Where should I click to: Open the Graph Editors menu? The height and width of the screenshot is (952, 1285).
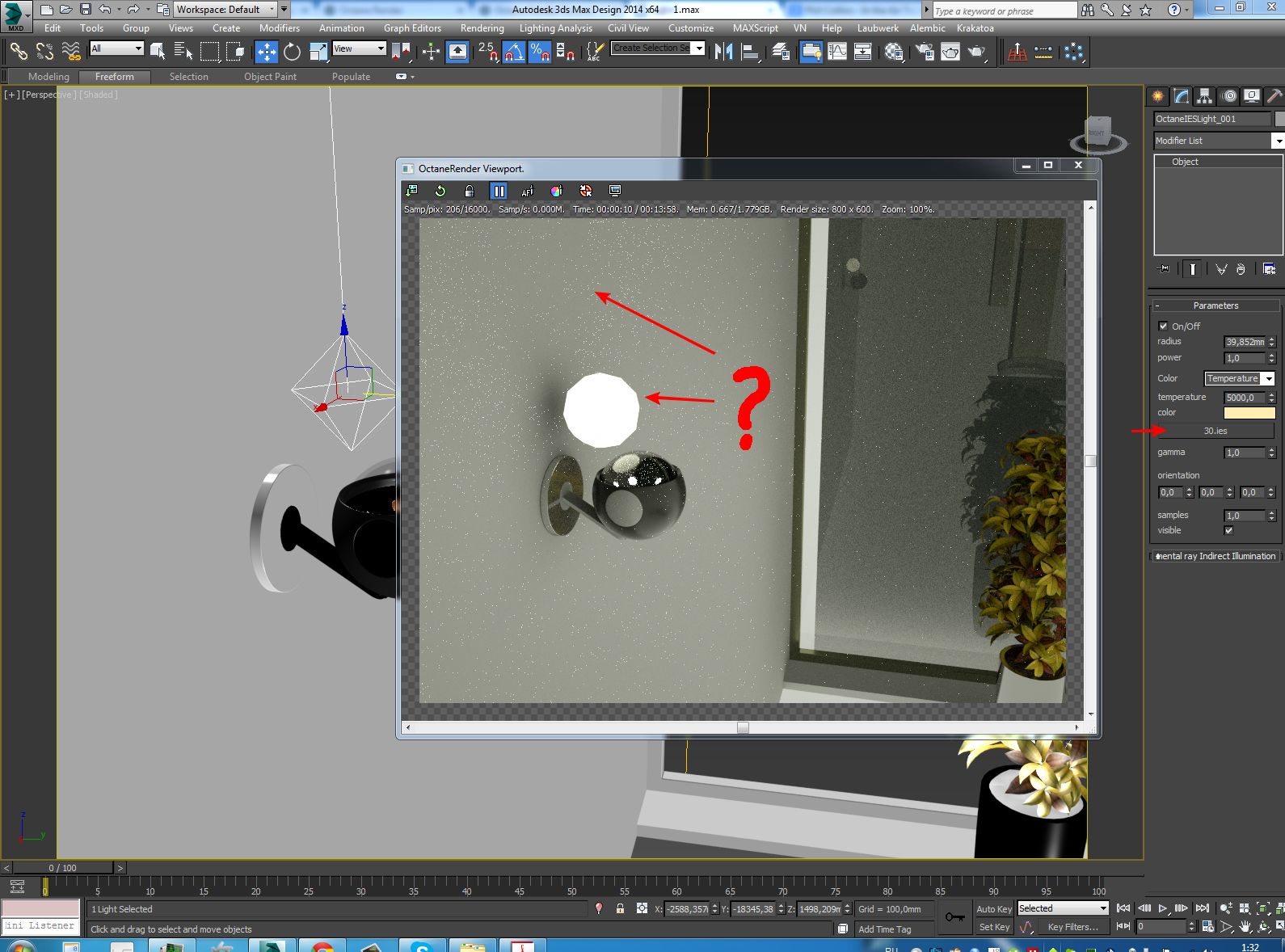click(x=412, y=28)
